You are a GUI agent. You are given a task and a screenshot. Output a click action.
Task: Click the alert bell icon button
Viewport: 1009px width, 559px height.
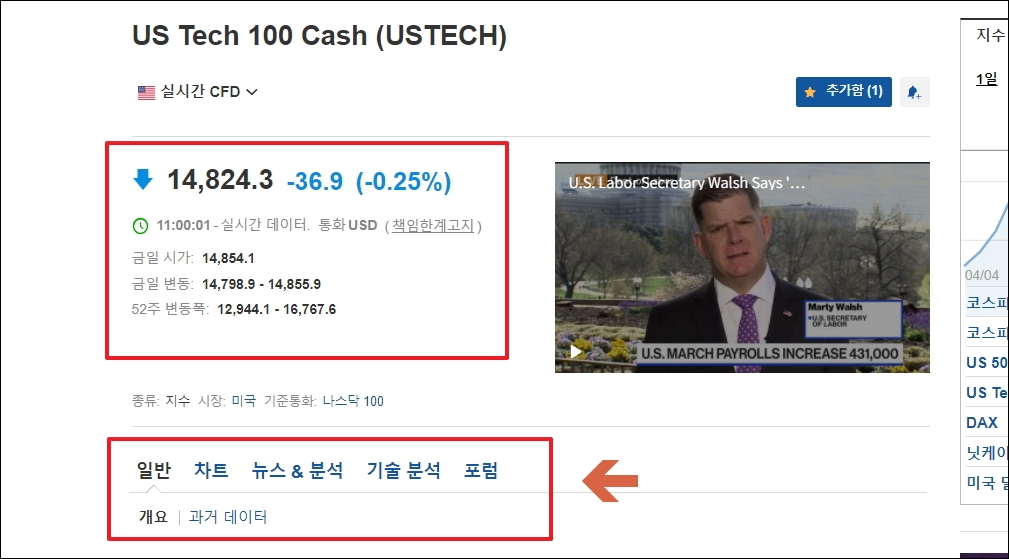pos(914,92)
